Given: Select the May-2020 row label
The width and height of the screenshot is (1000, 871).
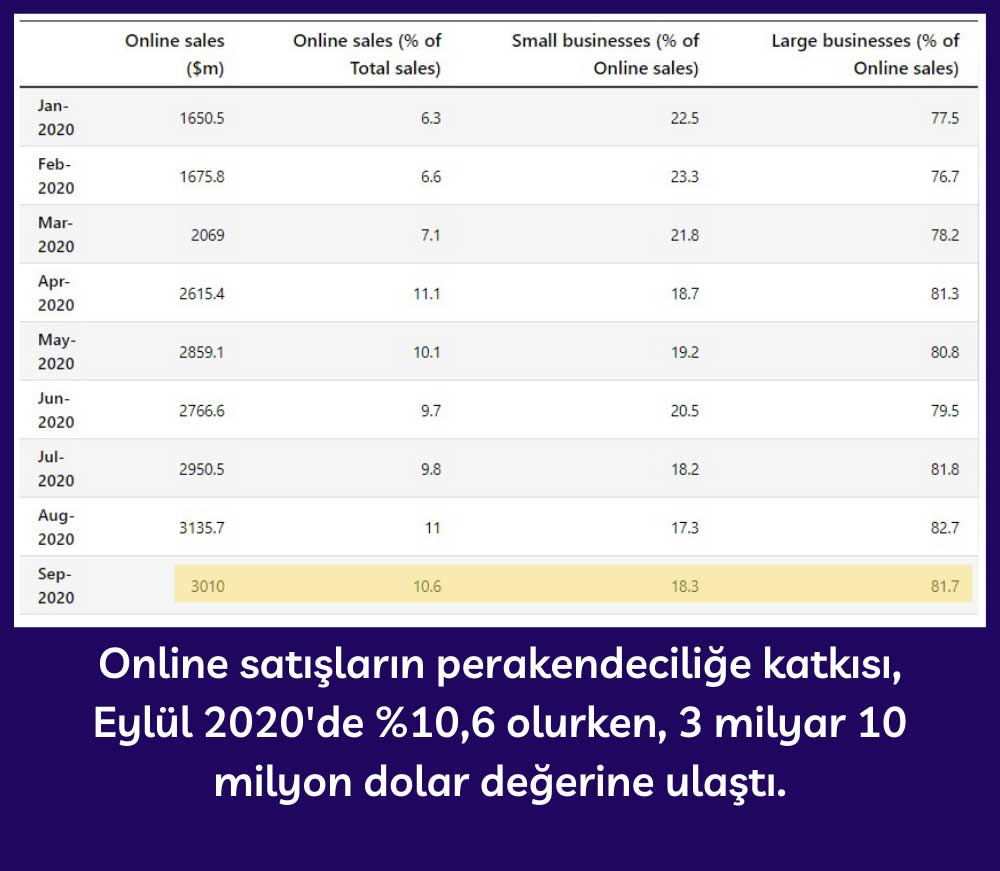Looking at the screenshot, I should [57, 351].
